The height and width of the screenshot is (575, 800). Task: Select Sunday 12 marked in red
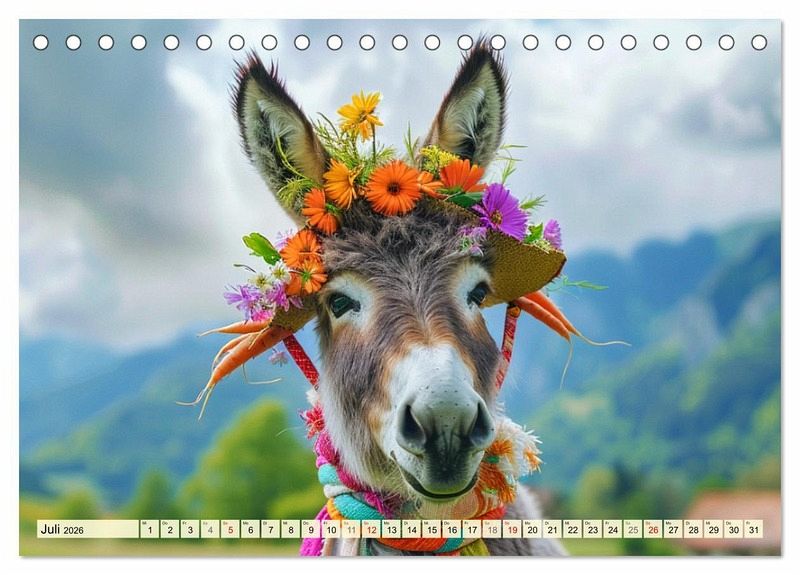coord(371,529)
